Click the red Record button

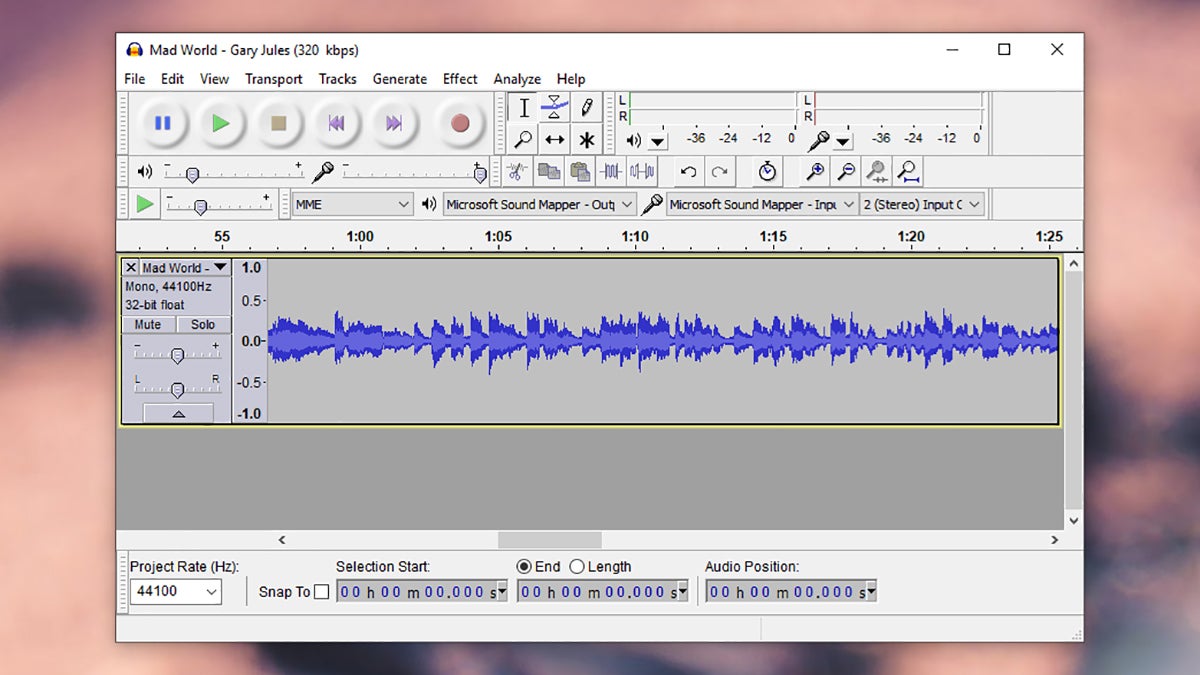tap(459, 123)
